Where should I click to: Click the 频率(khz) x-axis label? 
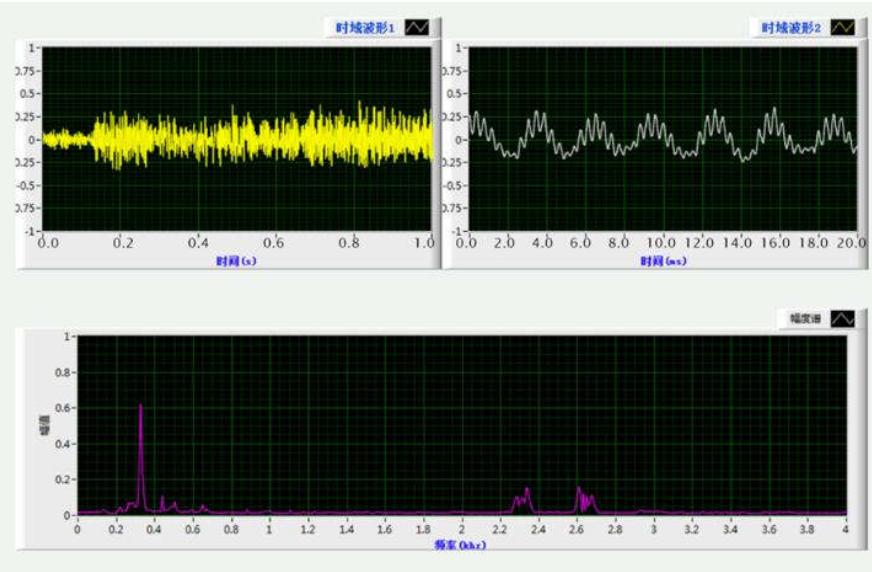460,545
